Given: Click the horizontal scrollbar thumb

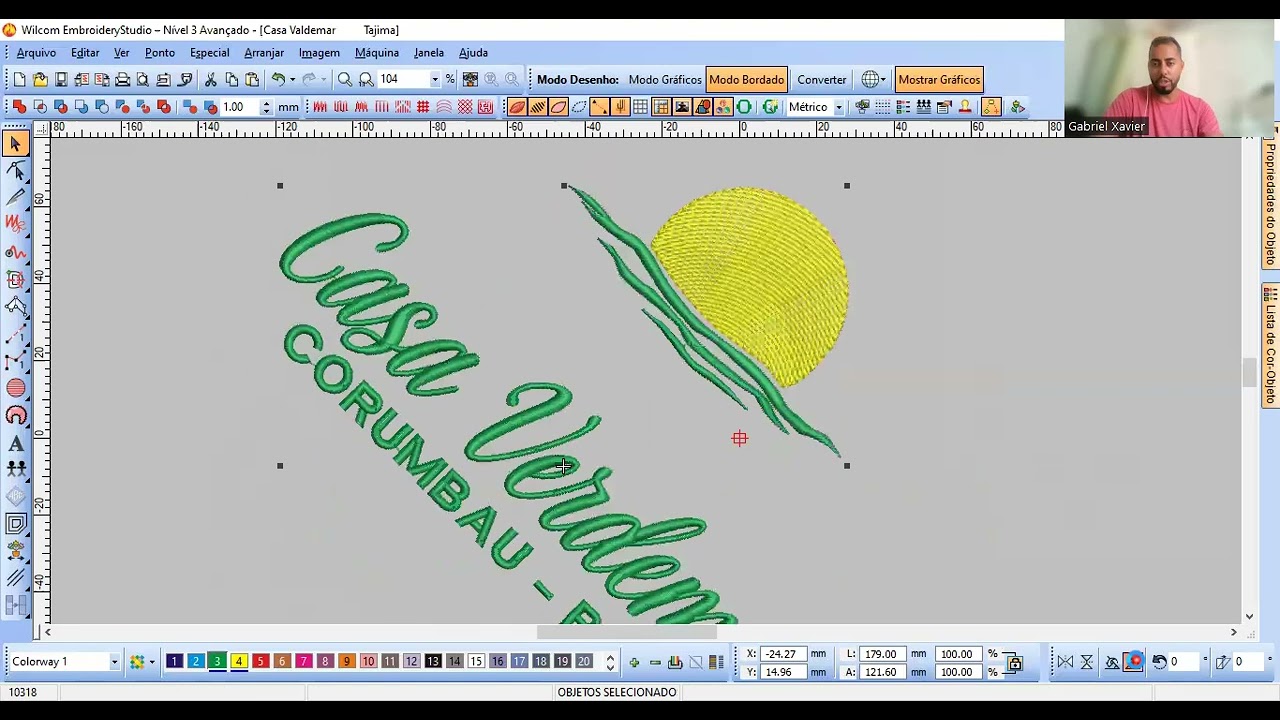Looking at the screenshot, I should 627,632.
